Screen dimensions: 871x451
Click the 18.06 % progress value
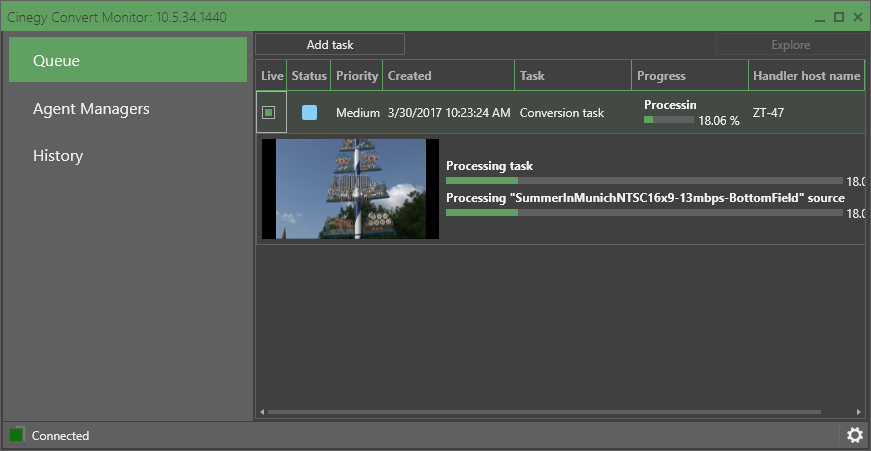coord(719,121)
